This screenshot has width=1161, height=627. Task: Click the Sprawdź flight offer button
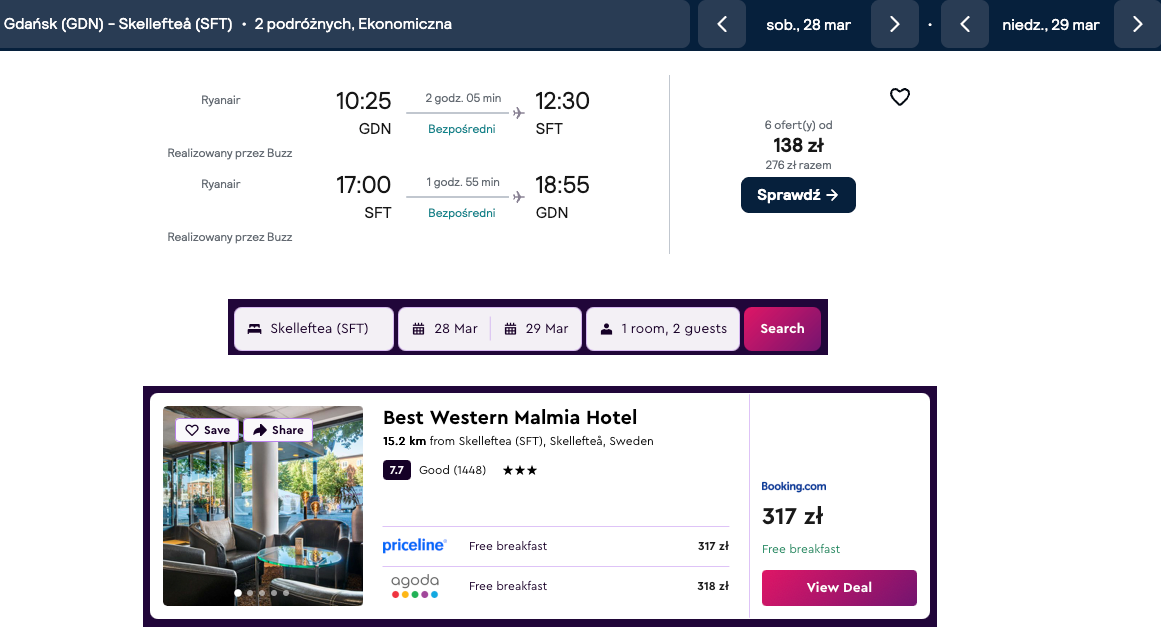[x=798, y=195]
